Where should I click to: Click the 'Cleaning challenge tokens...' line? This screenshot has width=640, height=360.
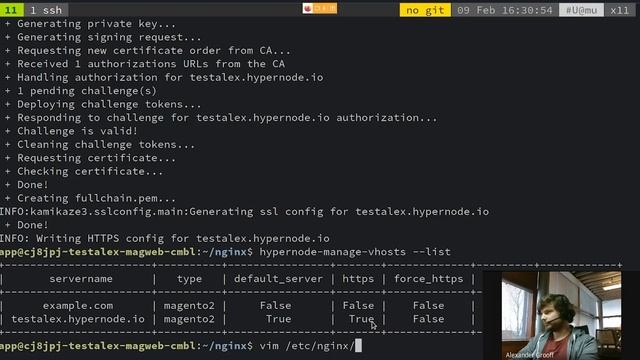(x=100, y=145)
